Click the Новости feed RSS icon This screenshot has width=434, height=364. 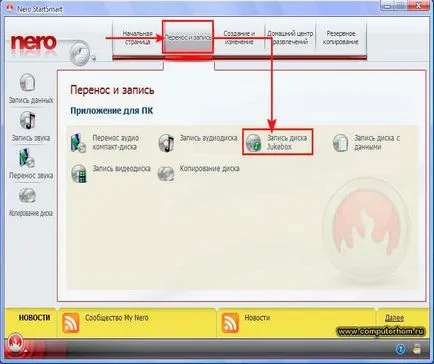tap(230, 323)
